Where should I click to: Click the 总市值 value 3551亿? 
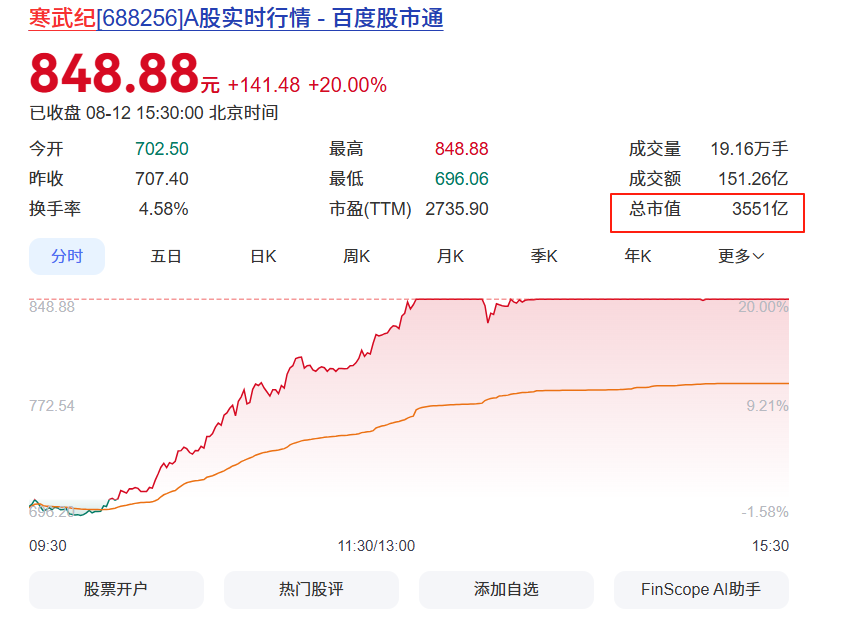(760, 208)
